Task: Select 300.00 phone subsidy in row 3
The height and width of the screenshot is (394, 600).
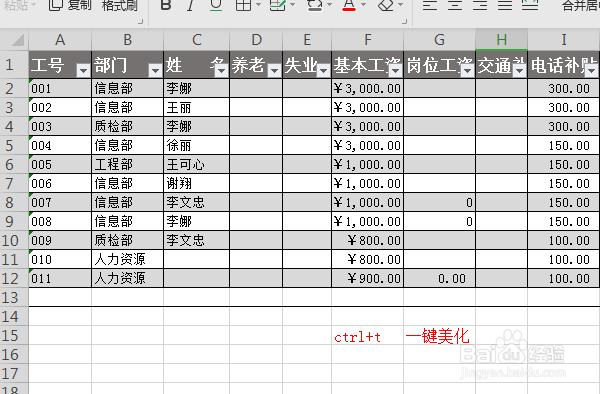Action: tap(563, 107)
